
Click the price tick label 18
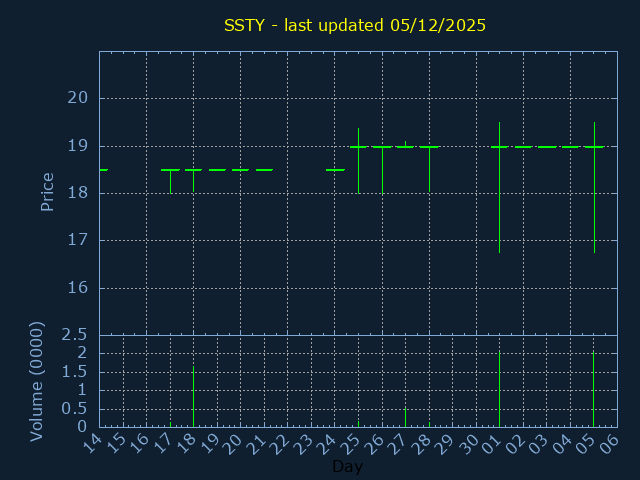78,193
